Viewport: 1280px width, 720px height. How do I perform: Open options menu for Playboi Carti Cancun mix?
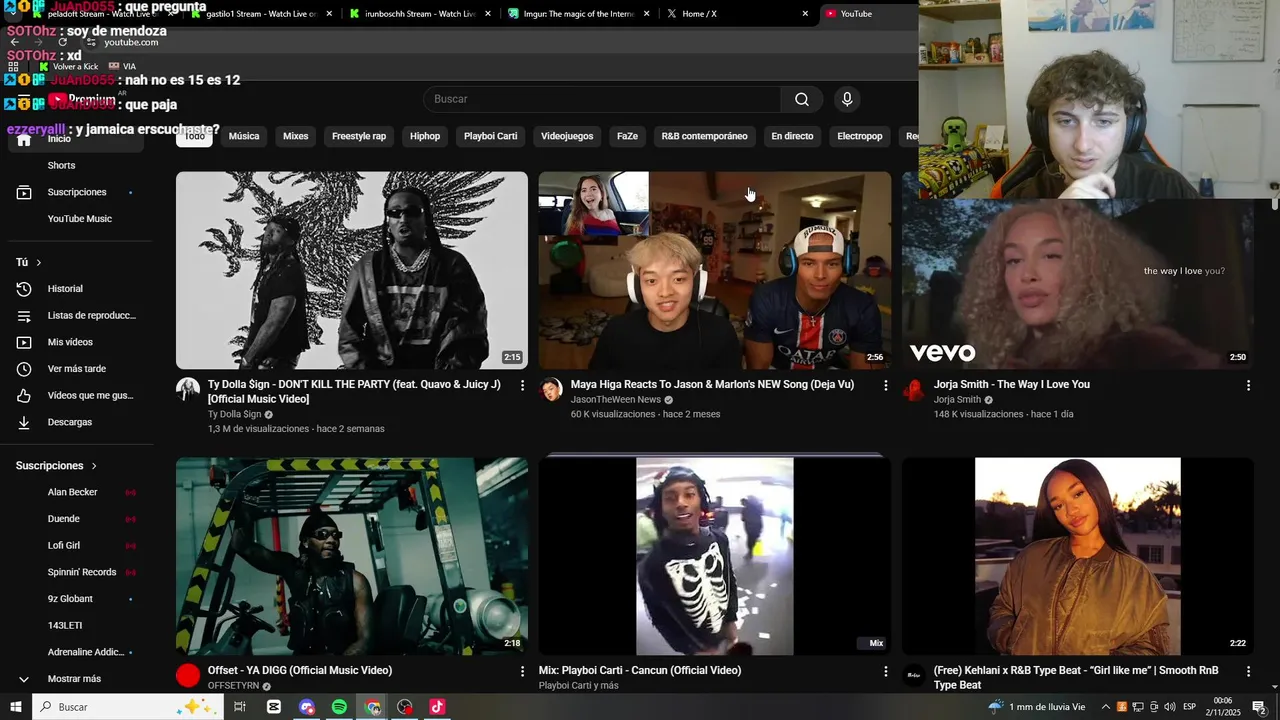click(x=885, y=671)
